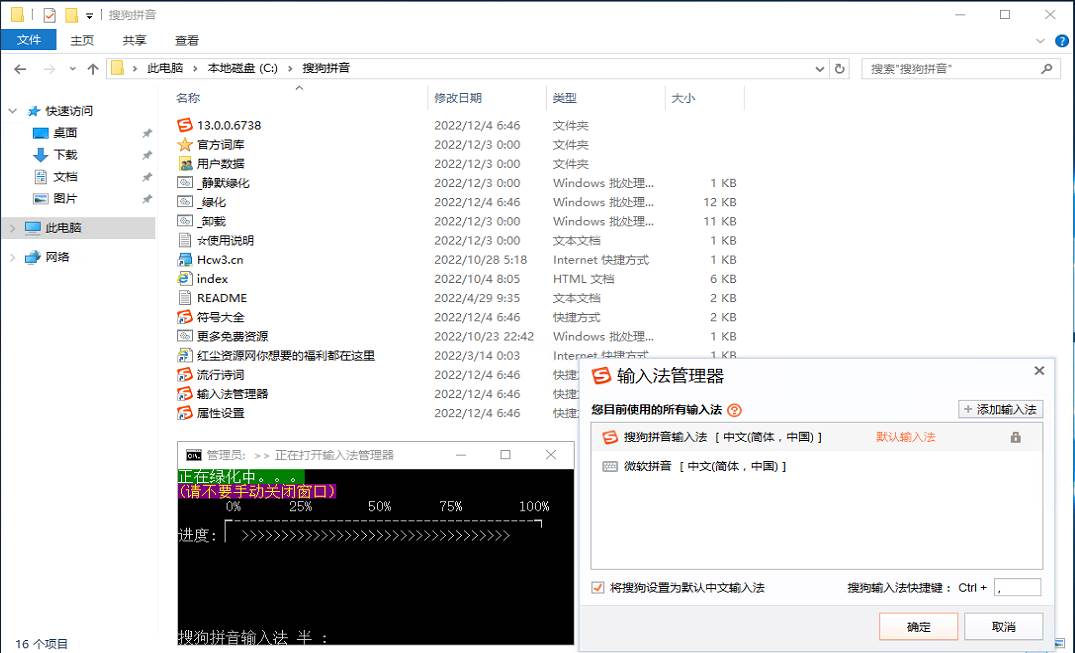Click the new folder icon in quick access toolbar
1075x653 pixels.
pos(71,14)
